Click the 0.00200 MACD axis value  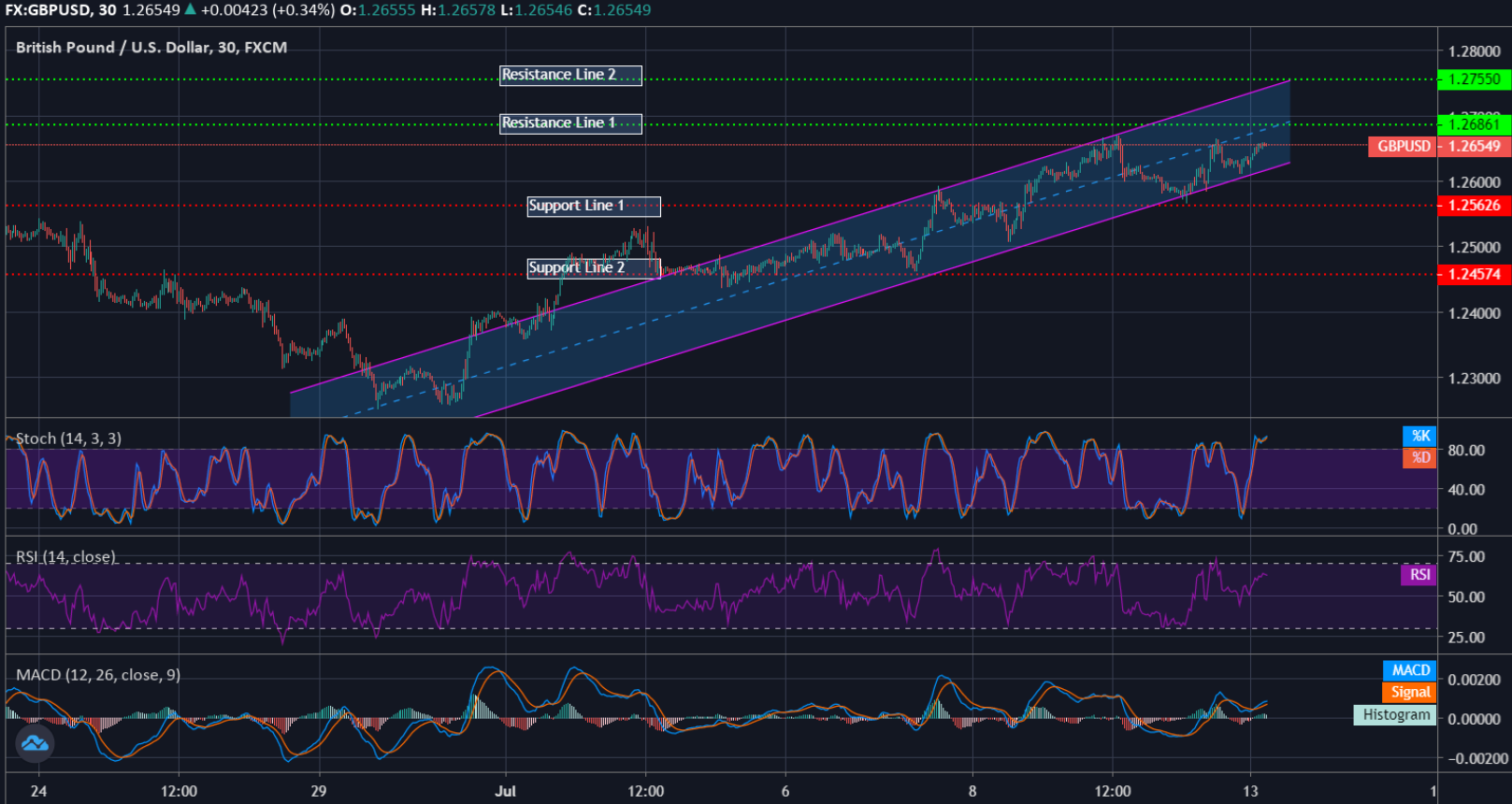tap(1474, 679)
